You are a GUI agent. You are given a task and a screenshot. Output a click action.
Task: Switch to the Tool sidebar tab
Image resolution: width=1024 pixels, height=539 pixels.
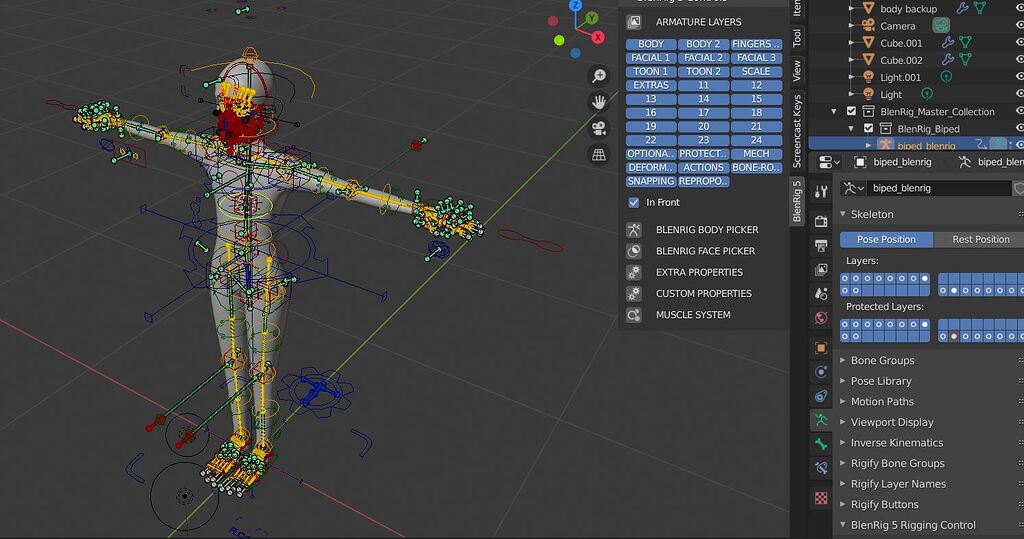797,38
